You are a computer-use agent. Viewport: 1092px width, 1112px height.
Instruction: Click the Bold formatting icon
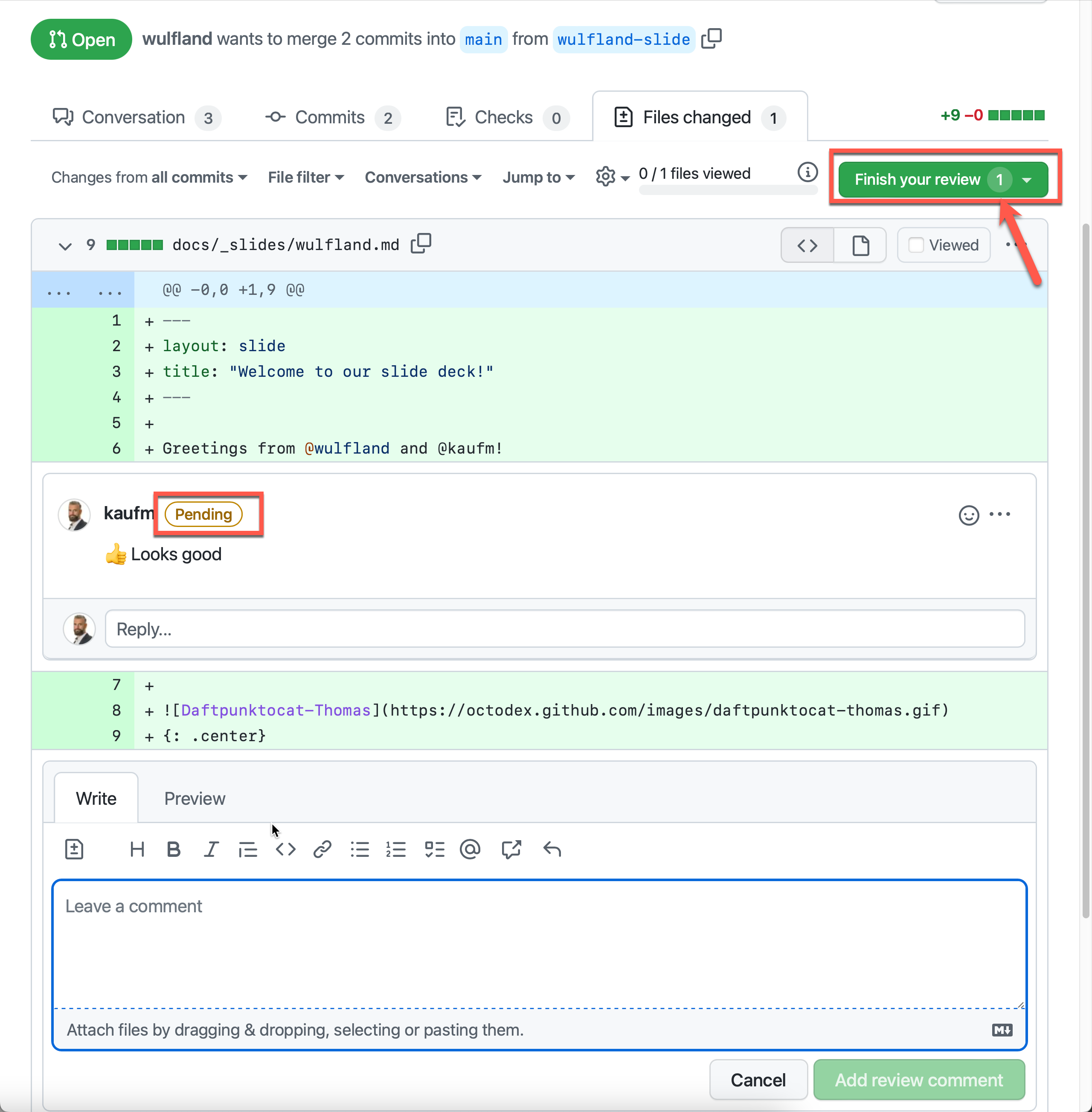pos(173,849)
